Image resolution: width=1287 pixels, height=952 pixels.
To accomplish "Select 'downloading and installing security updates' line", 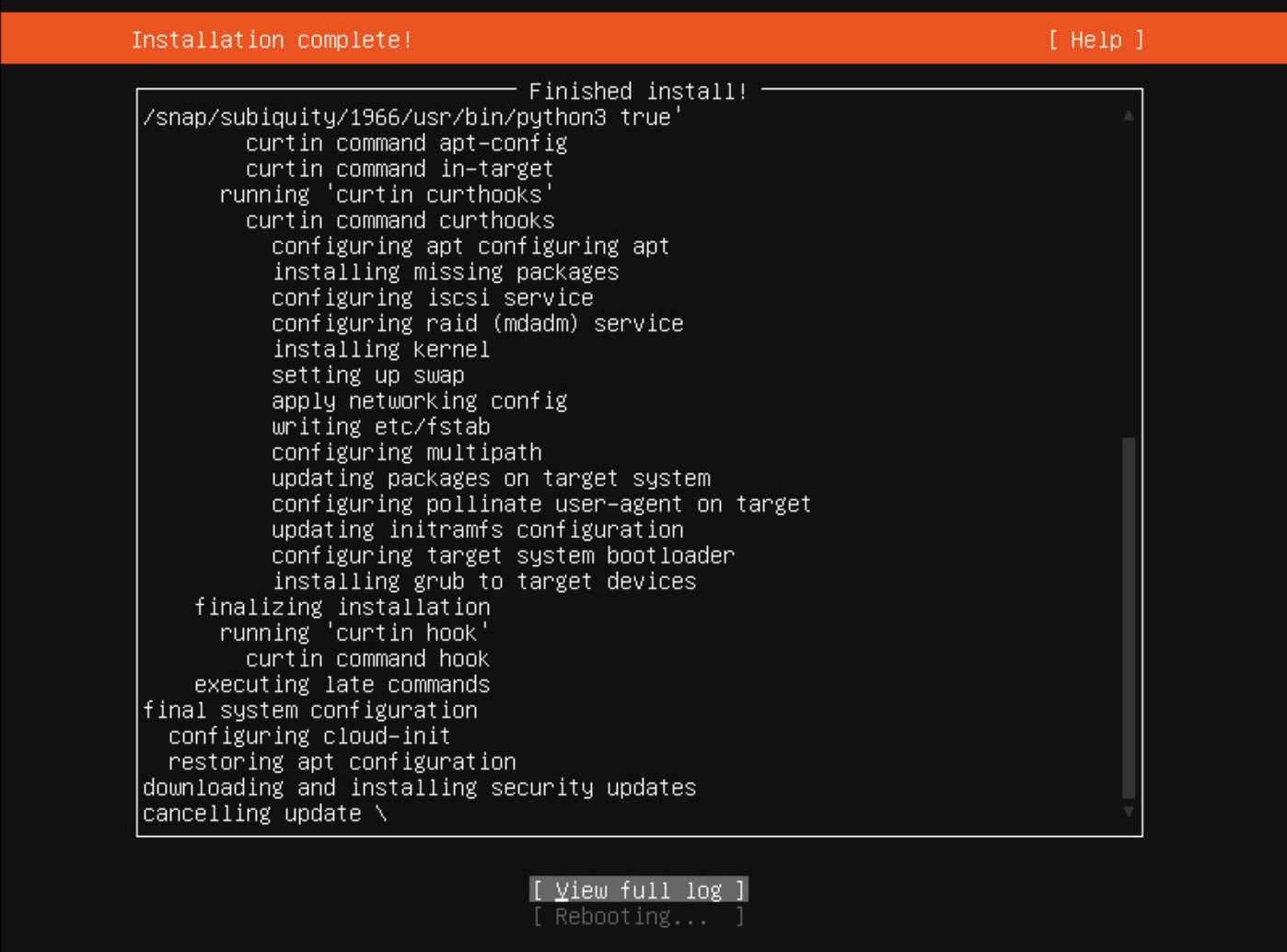I will (x=419, y=788).
